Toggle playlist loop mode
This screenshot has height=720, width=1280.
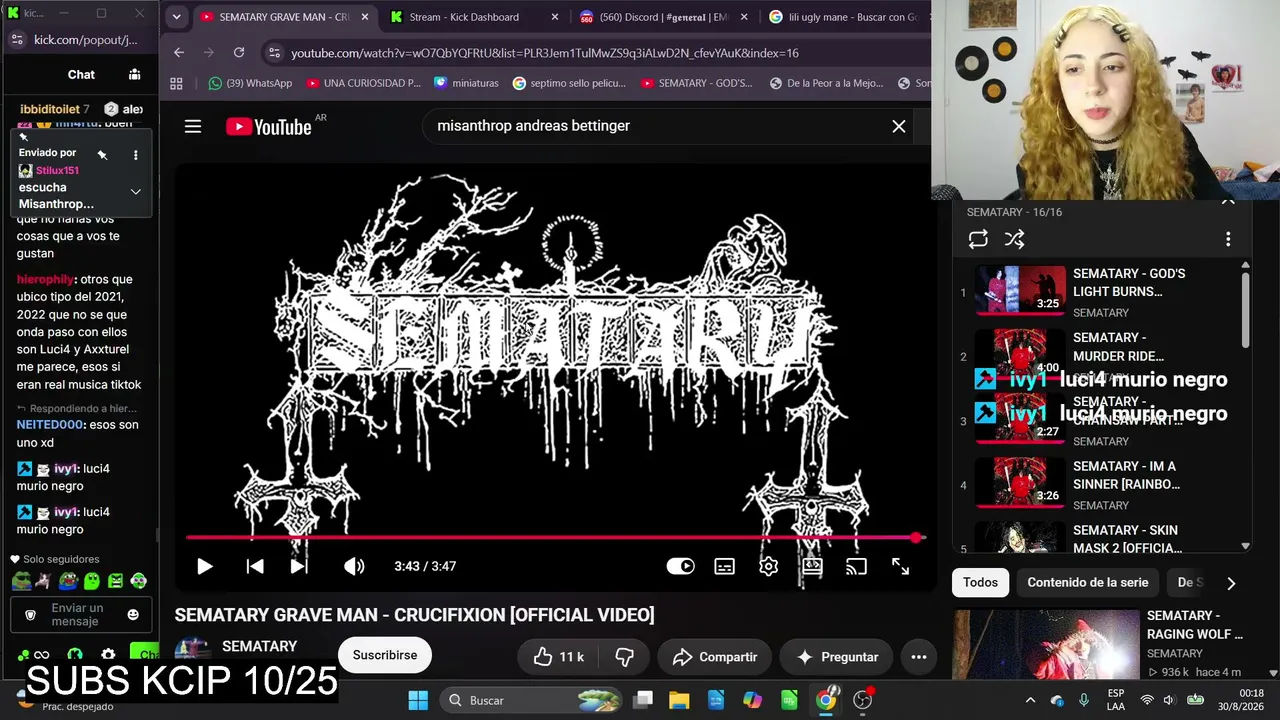tap(978, 239)
